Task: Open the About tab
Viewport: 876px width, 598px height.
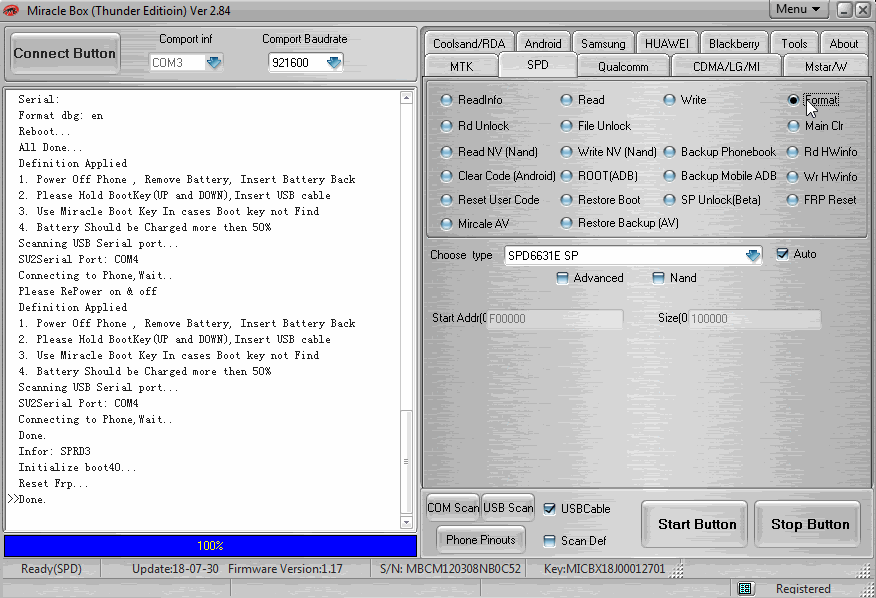Action: (x=844, y=43)
